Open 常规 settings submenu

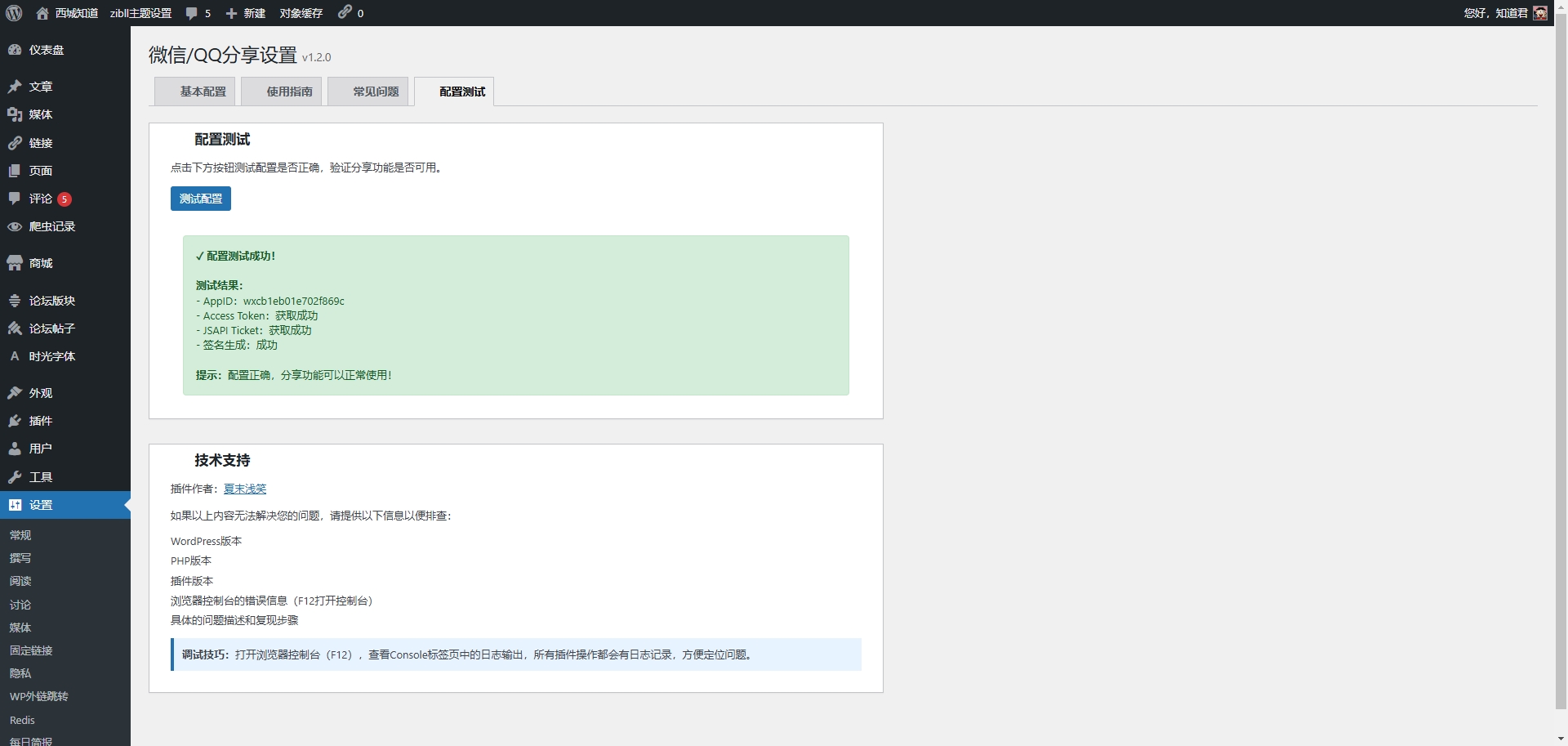(x=20, y=535)
